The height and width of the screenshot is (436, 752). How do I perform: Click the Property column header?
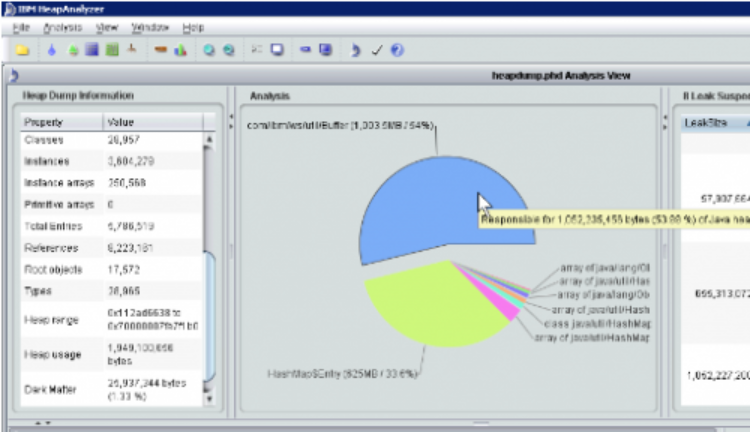(62, 122)
